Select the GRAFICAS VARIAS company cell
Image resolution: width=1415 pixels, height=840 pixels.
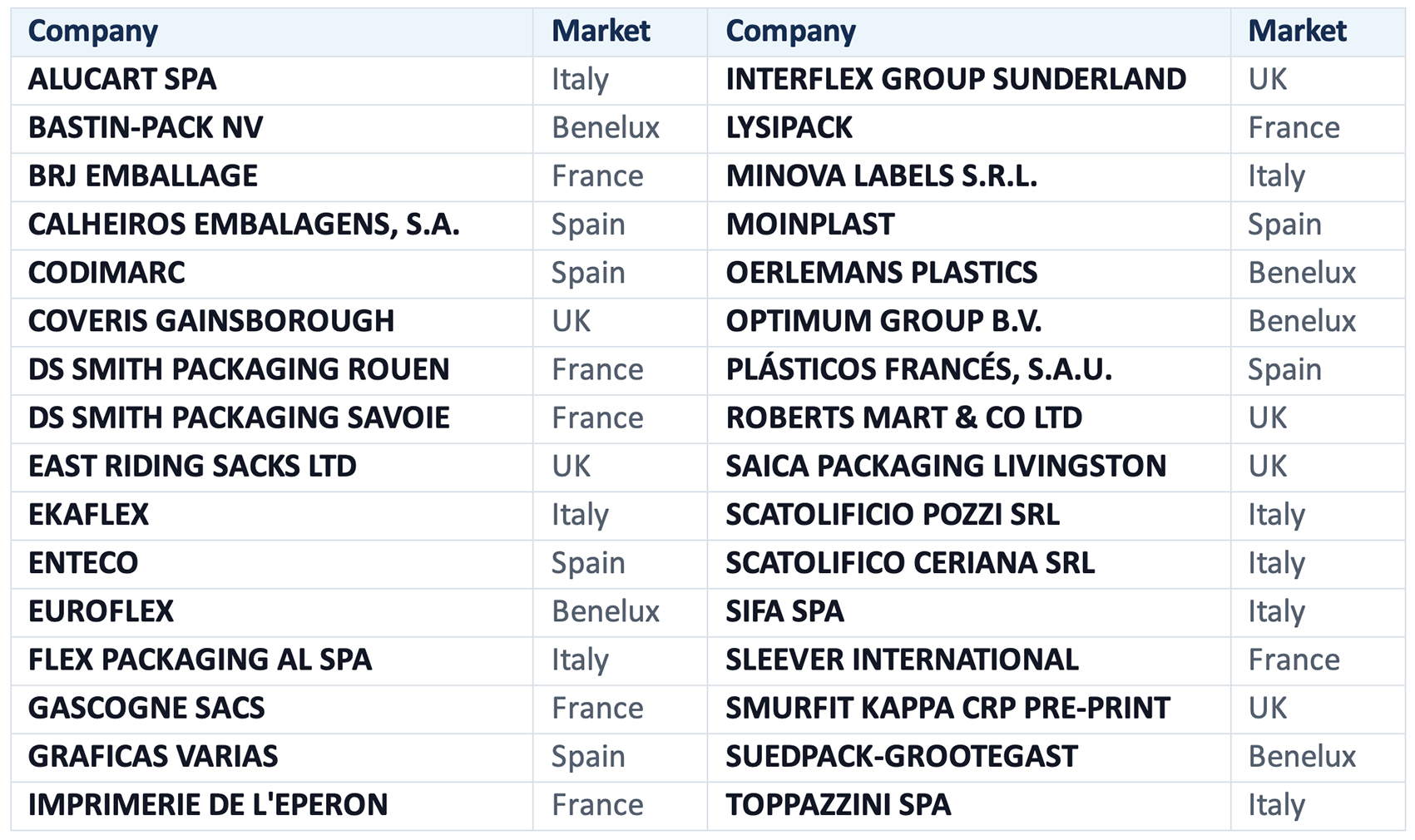coord(272,757)
